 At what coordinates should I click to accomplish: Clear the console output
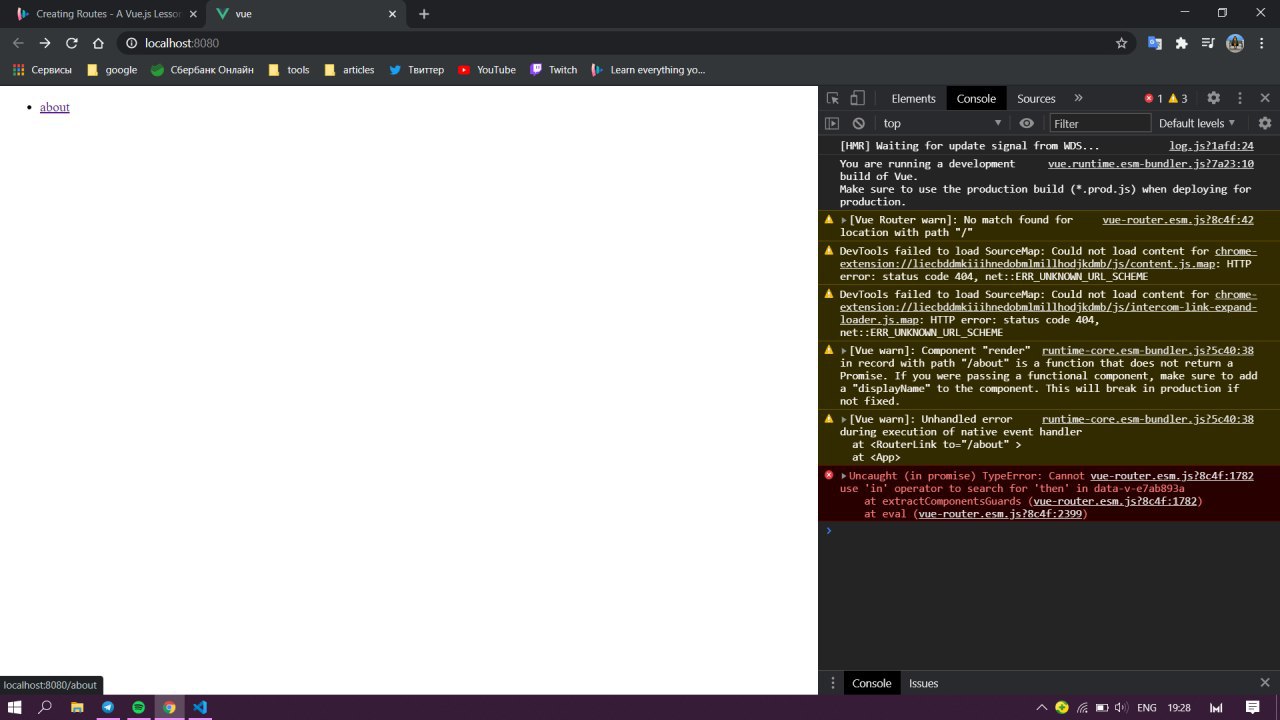click(x=859, y=123)
